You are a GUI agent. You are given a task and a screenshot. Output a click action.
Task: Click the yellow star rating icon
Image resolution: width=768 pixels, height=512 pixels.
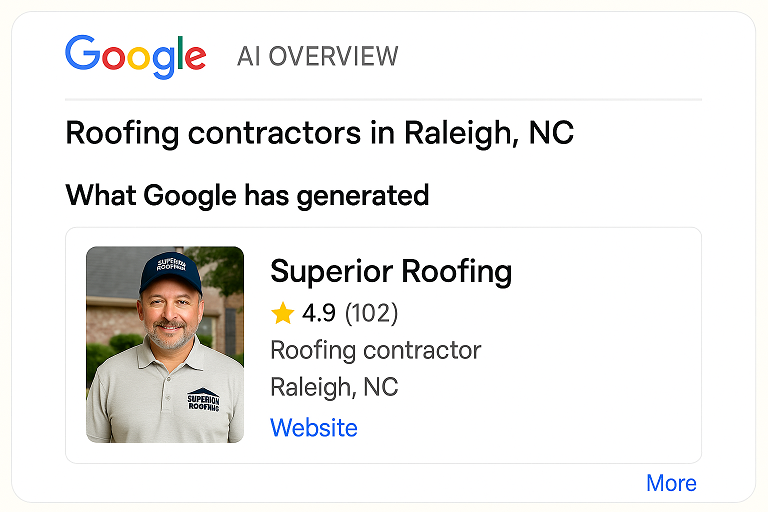click(283, 314)
